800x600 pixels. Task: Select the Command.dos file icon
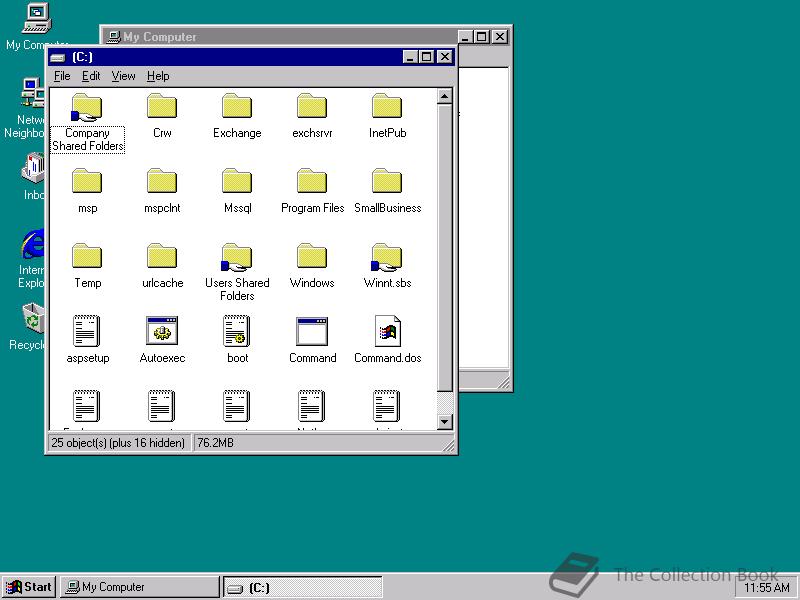pyautogui.click(x=387, y=331)
